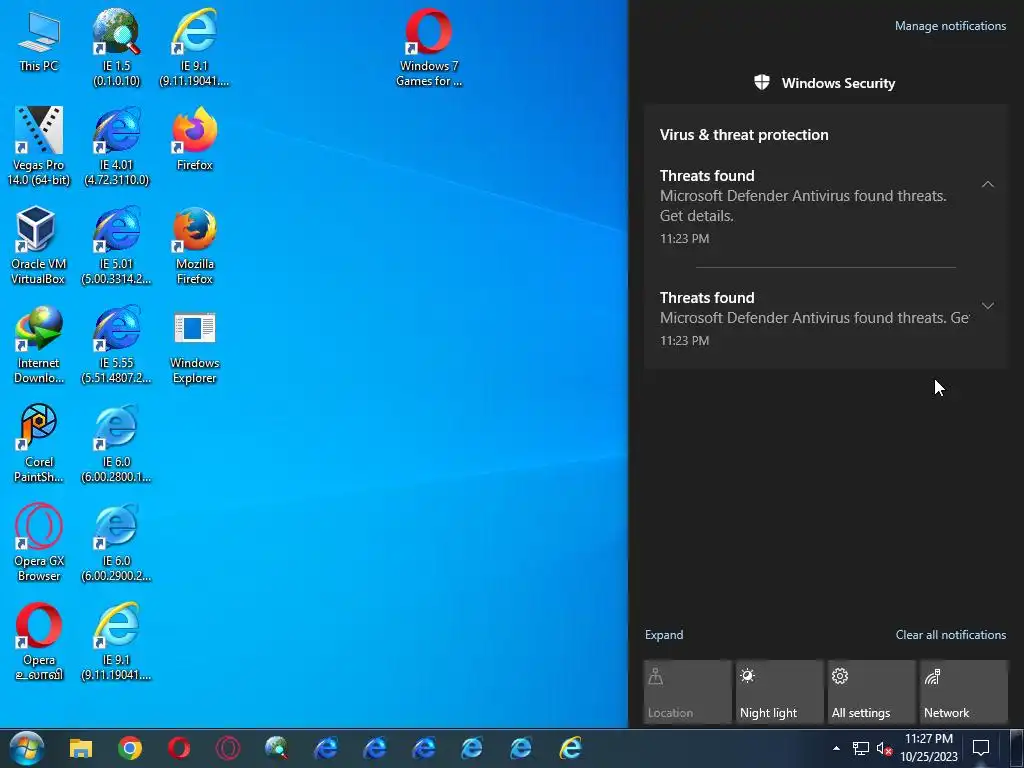Select the Windows Explorer desktop icon

point(195,345)
